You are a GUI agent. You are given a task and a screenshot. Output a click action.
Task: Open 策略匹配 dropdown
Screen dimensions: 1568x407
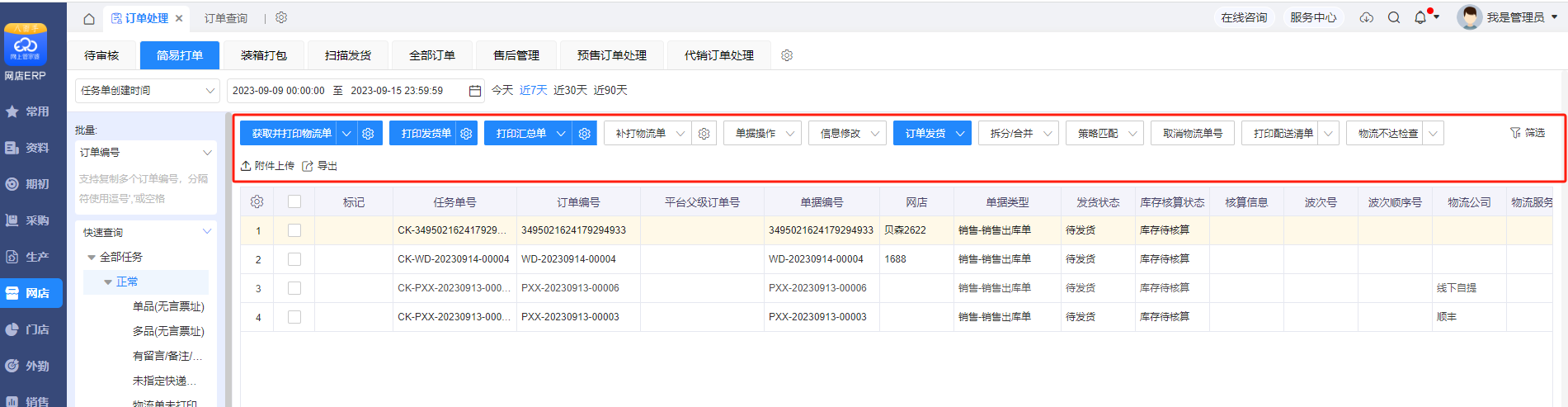click(x=1104, y=133)
